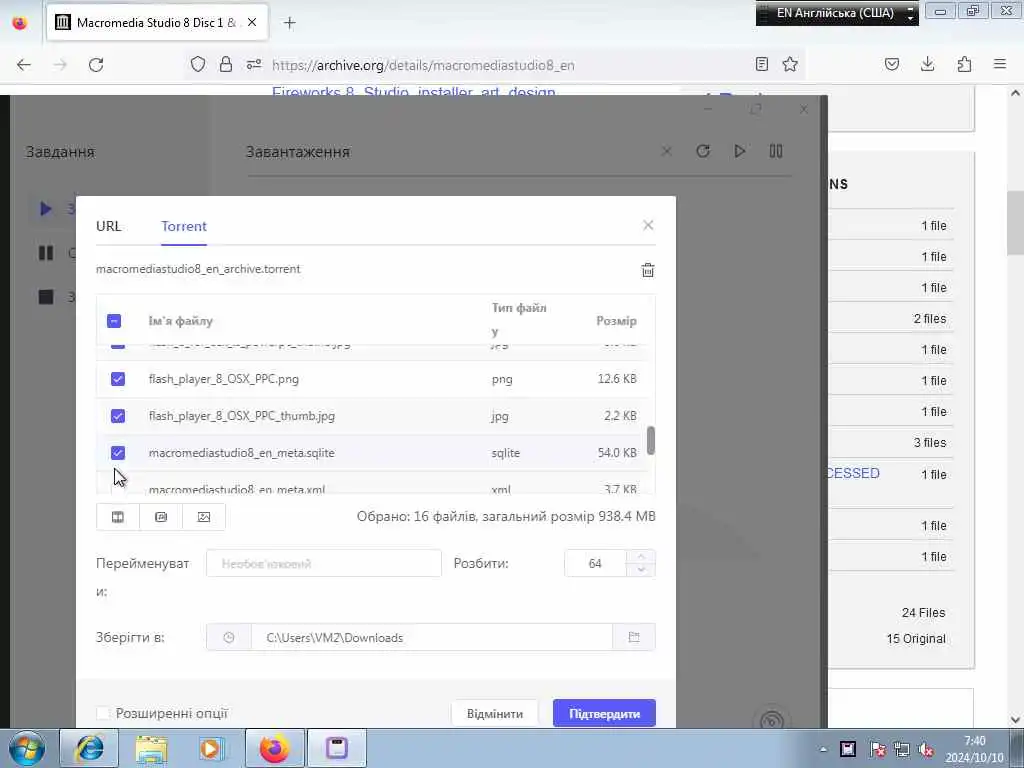1024x768 pixels.
Task: Delete the selected torrent file with trash icon
Action: 647,270
